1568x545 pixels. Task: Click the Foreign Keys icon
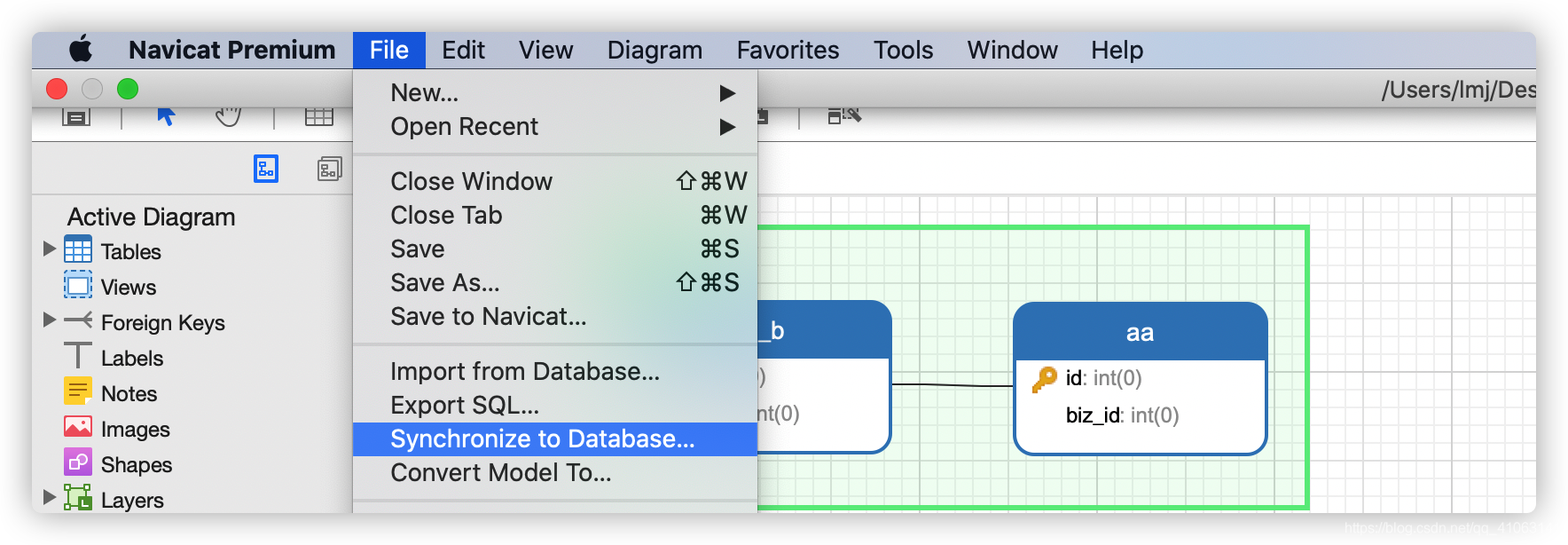pyautogui.click(x=78, y=320)
